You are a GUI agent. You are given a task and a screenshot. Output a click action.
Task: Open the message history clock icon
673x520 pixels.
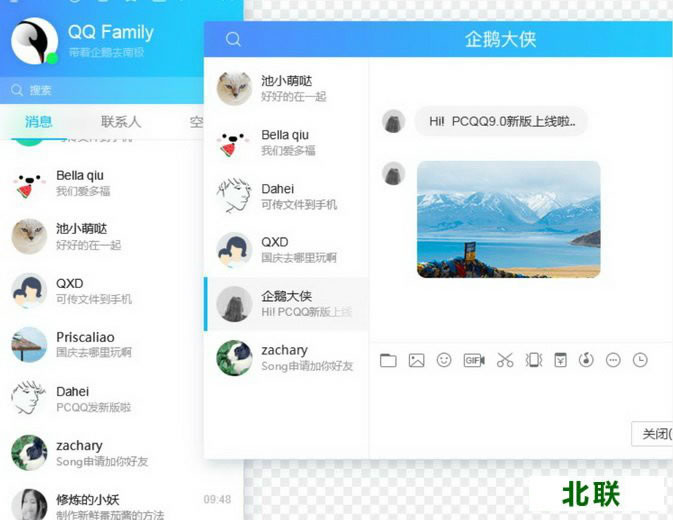coord(640,360)
